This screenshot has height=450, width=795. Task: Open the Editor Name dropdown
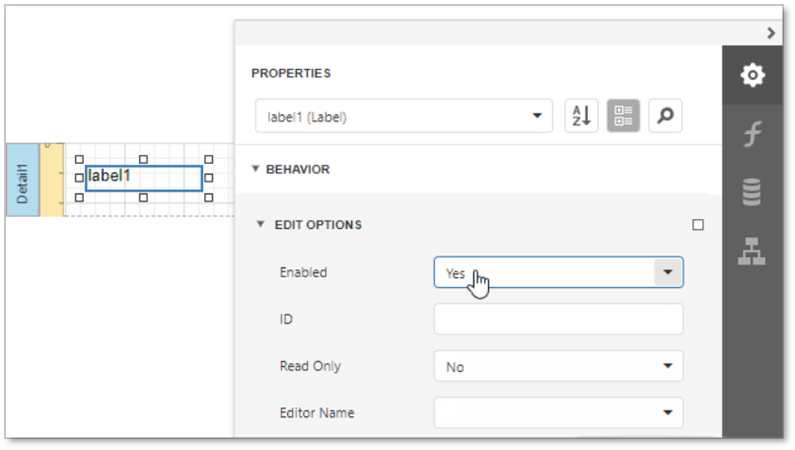558,412
